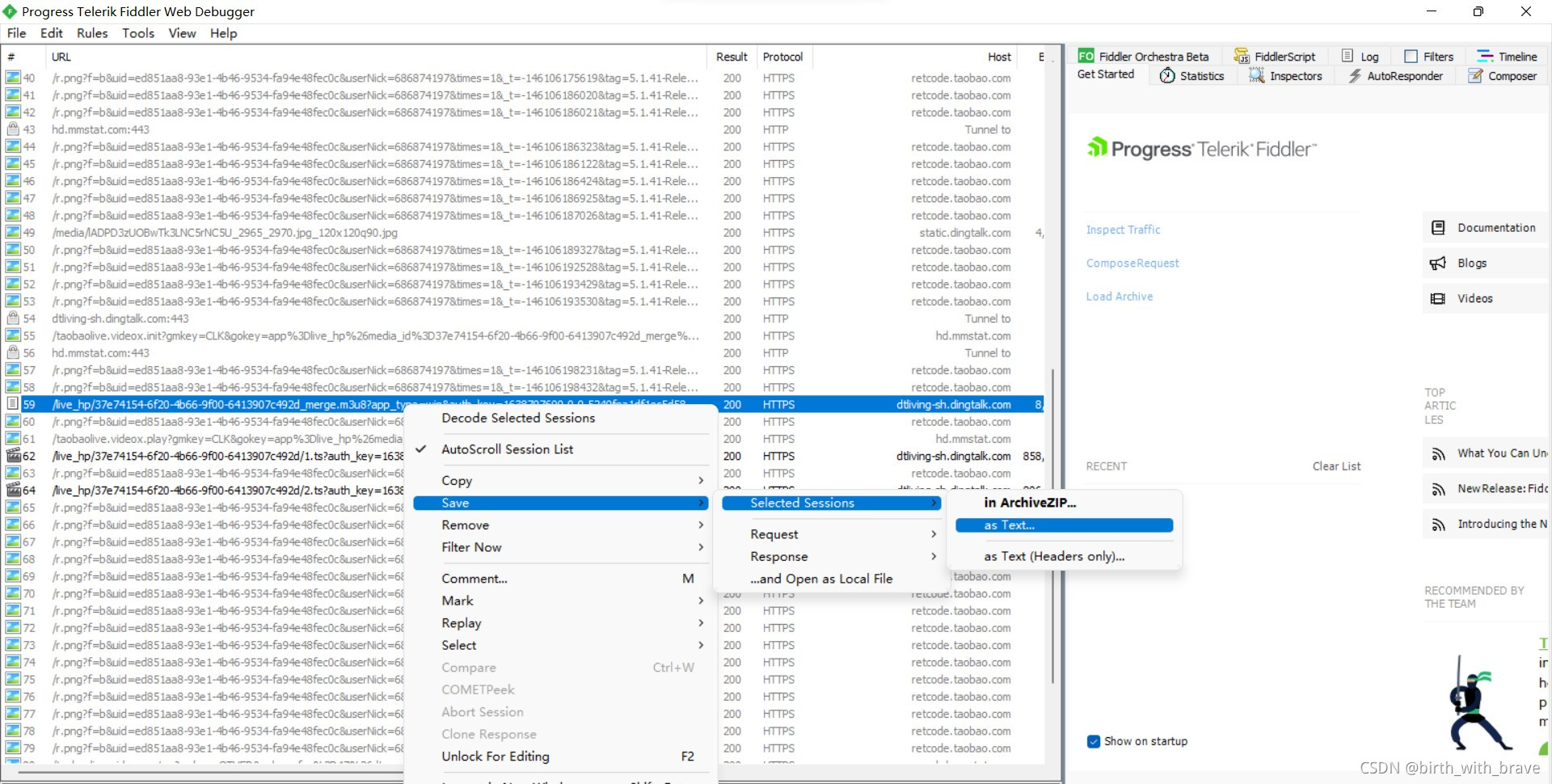Click the video icon of session 64

[x=13, y=491]
